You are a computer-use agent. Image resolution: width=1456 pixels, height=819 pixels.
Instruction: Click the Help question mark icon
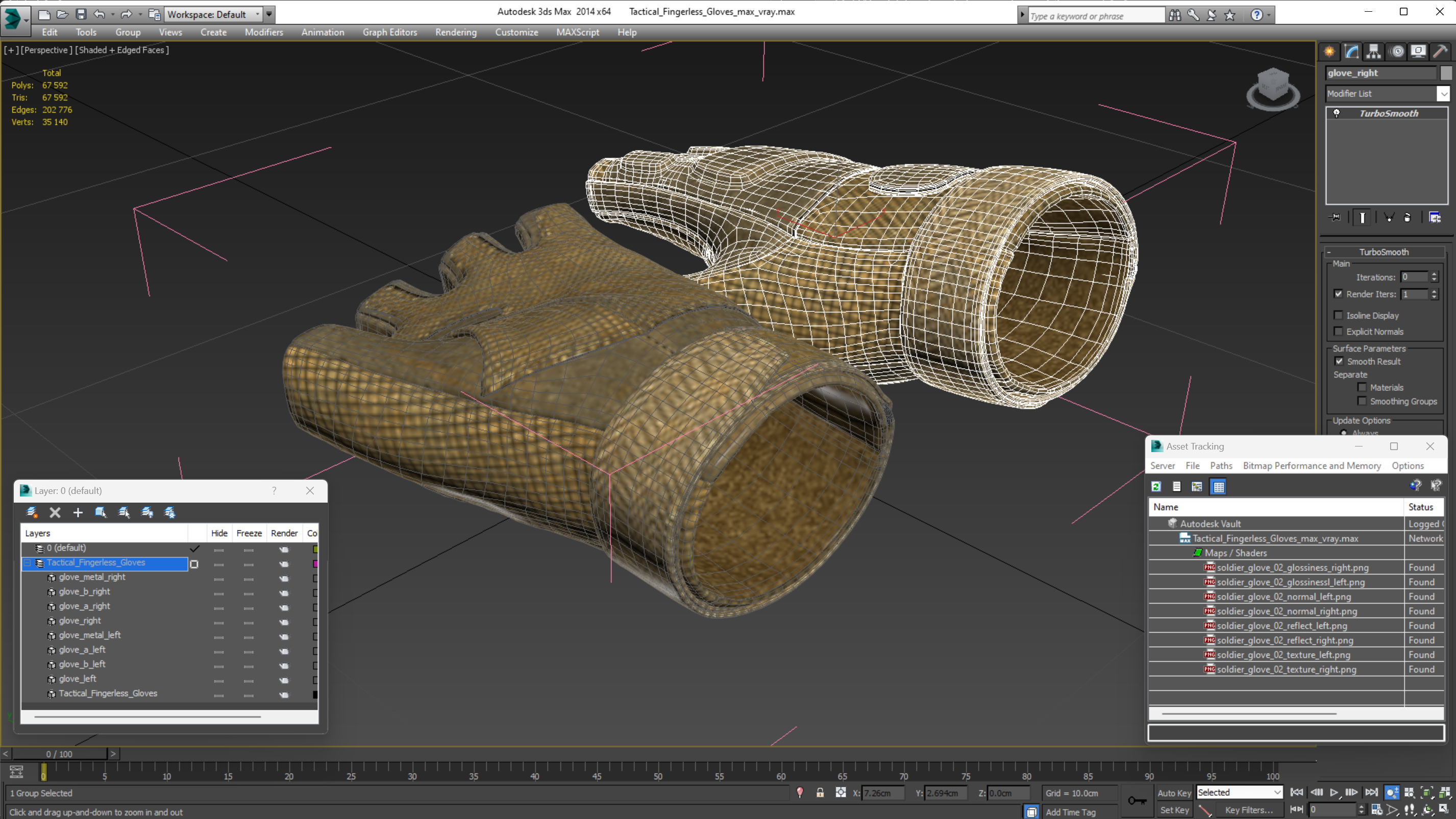(1256, 15)
